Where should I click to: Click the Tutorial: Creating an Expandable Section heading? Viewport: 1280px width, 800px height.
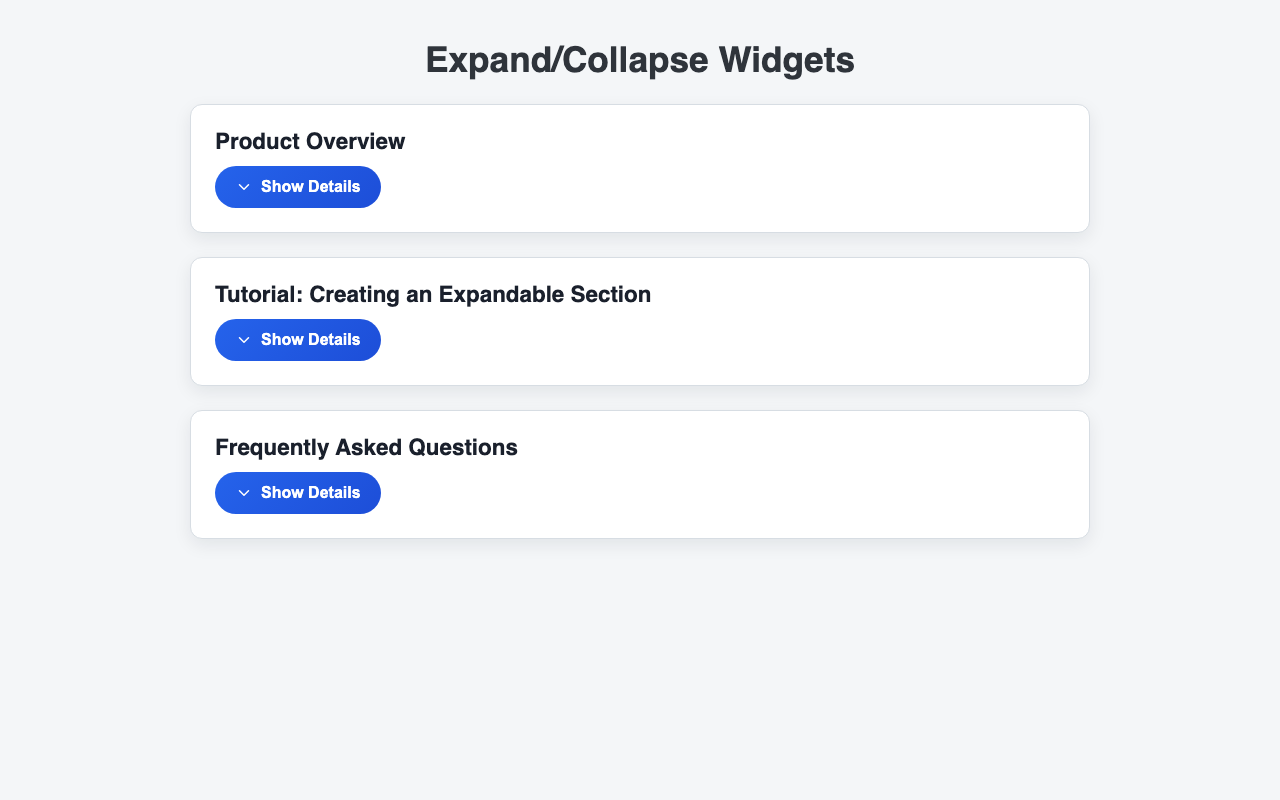(433, 295)
